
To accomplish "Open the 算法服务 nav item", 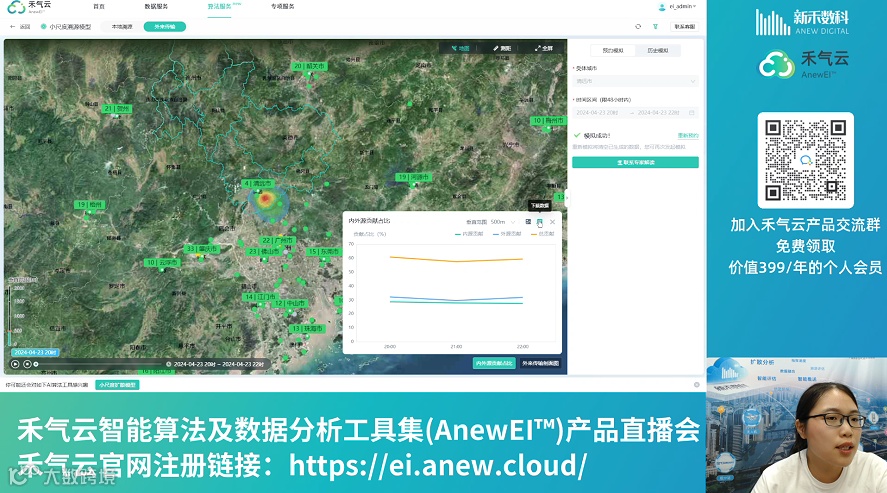I will (219, 7).
